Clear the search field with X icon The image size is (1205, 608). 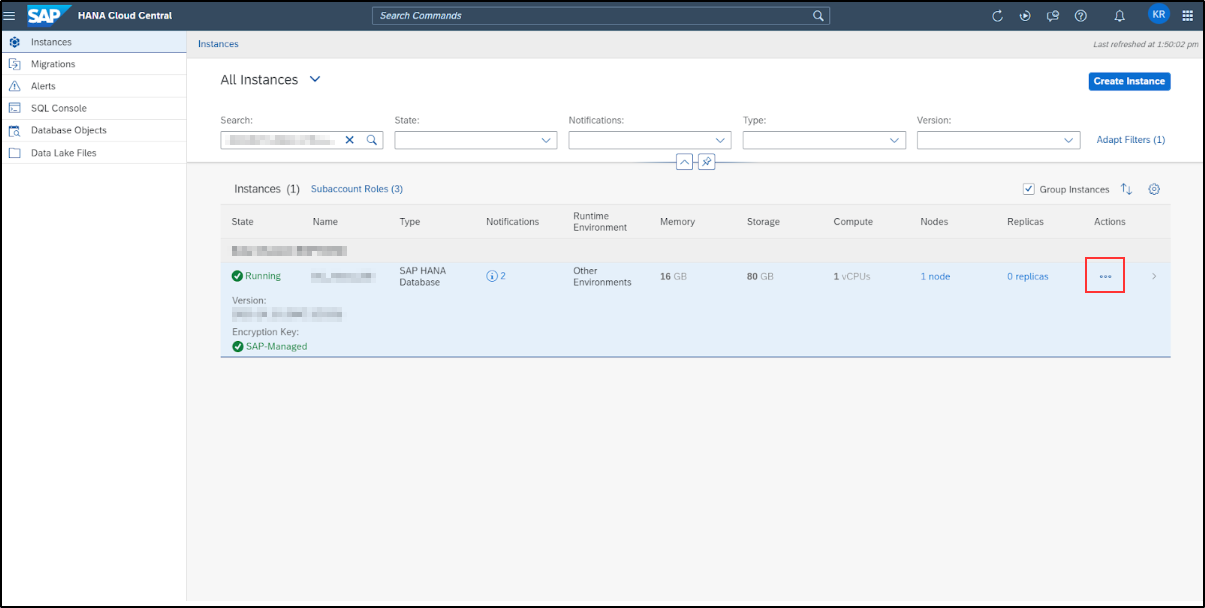[x=350, y=141]
